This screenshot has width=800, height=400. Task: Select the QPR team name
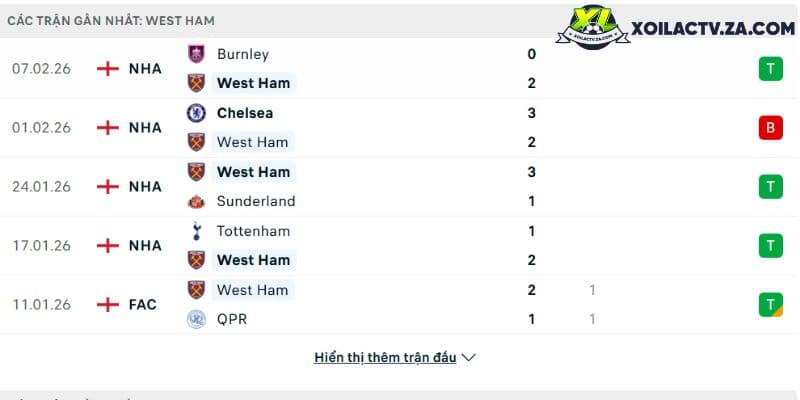tap(232, 319)
